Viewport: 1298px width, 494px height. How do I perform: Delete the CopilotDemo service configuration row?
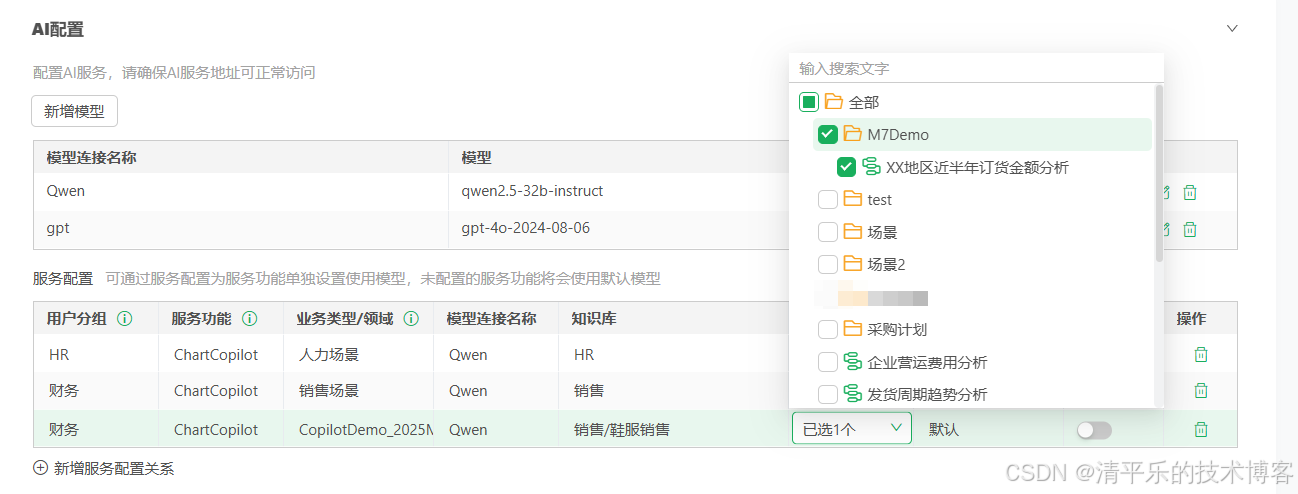pos(1201,429)
